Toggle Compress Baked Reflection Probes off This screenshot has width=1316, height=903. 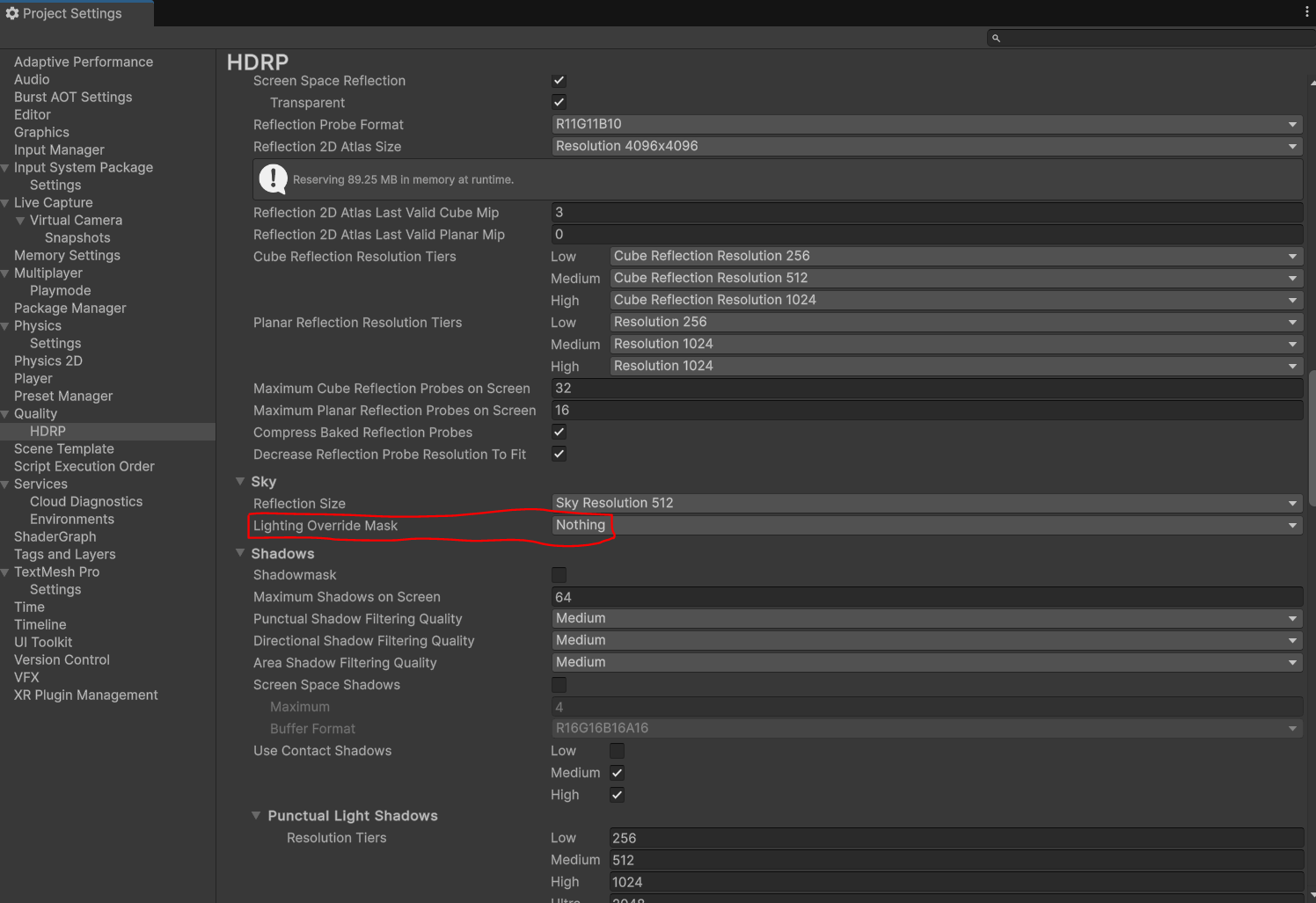[x=559, y=432]
